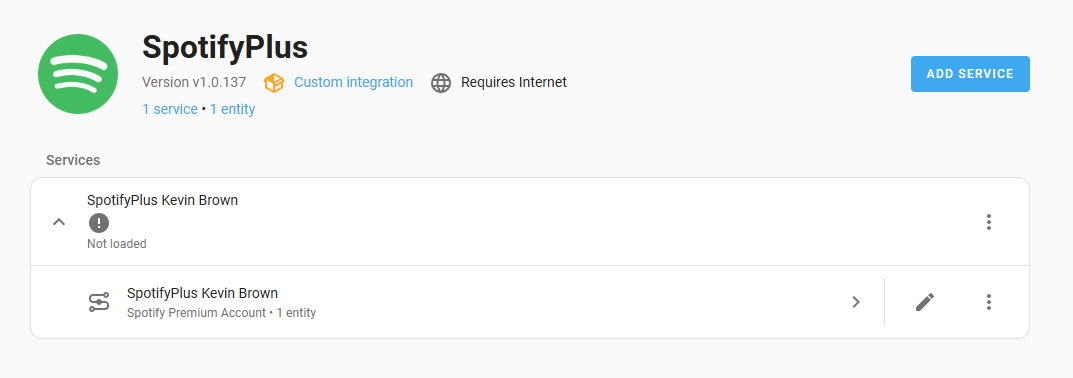Image resolution: width=1073 pixels, height=378 pixels.
Task: Click the Requires Internet label
Action: [x=514, y=82]
